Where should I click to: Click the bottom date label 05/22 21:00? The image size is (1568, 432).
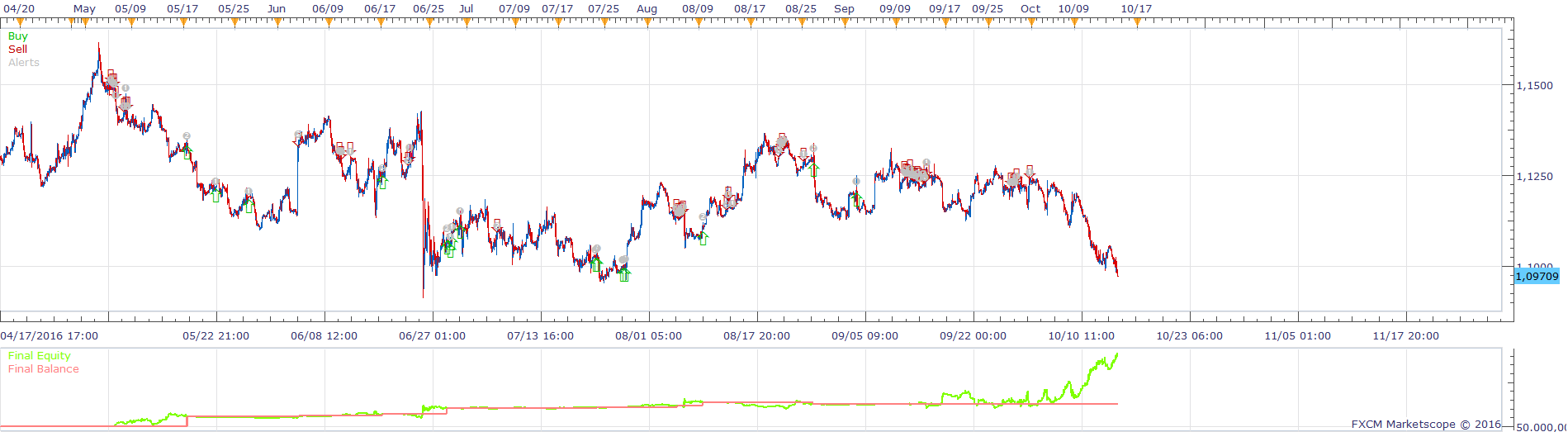click(x=216, y=336)
